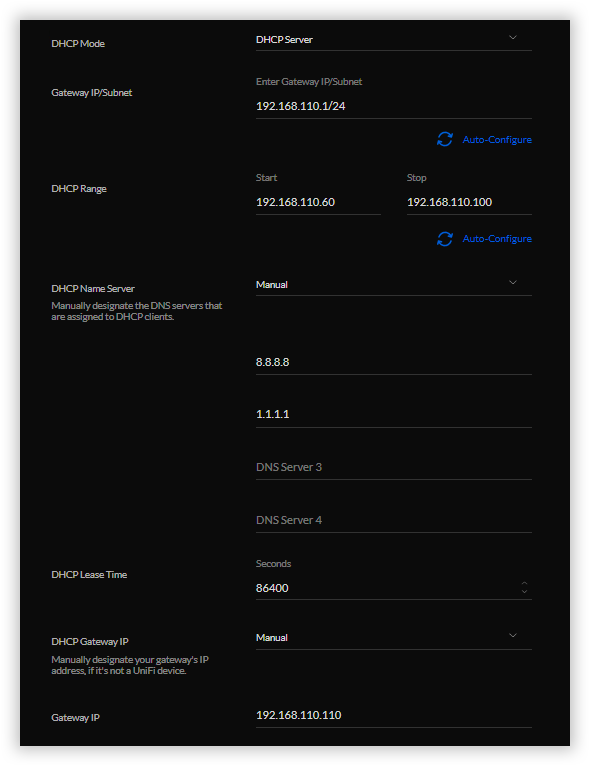Expand the DHCP Name Server dropdown
Viewport: 590px width, 766px height.
[x=394, y=284]
